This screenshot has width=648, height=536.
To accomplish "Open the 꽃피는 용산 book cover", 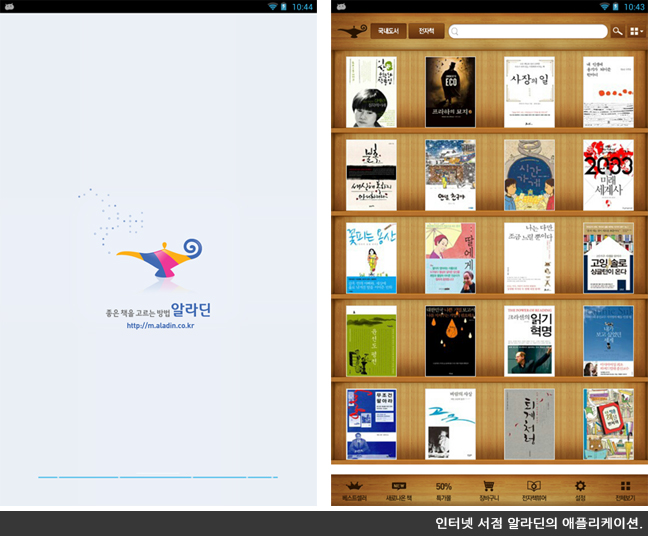I will coord(371,258).
